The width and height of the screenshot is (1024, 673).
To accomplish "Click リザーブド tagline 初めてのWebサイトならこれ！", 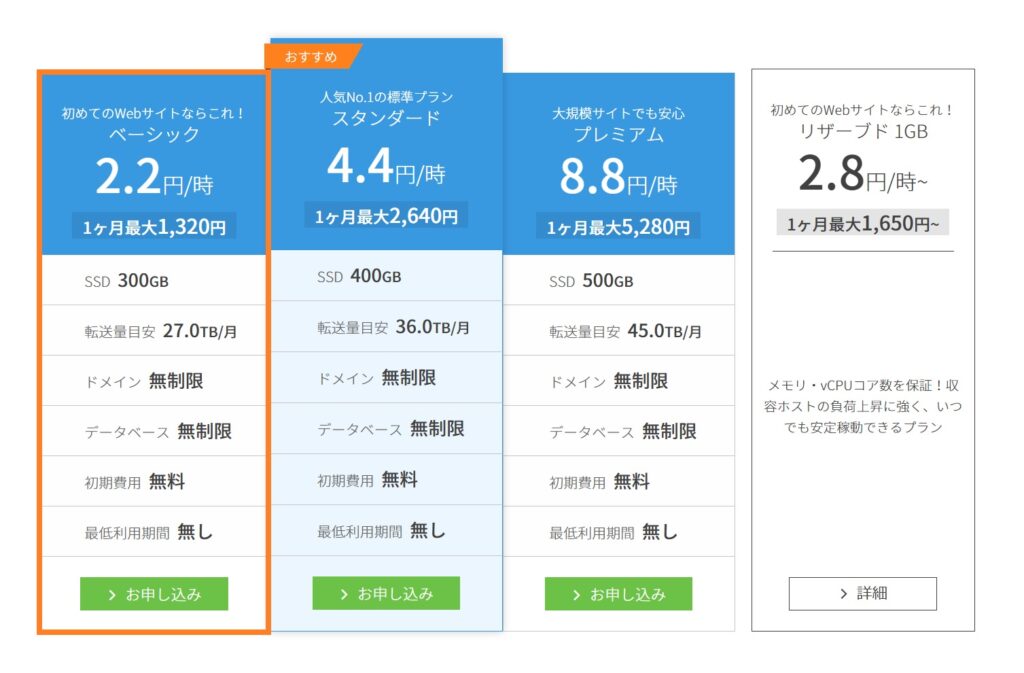I will [863, 110].
